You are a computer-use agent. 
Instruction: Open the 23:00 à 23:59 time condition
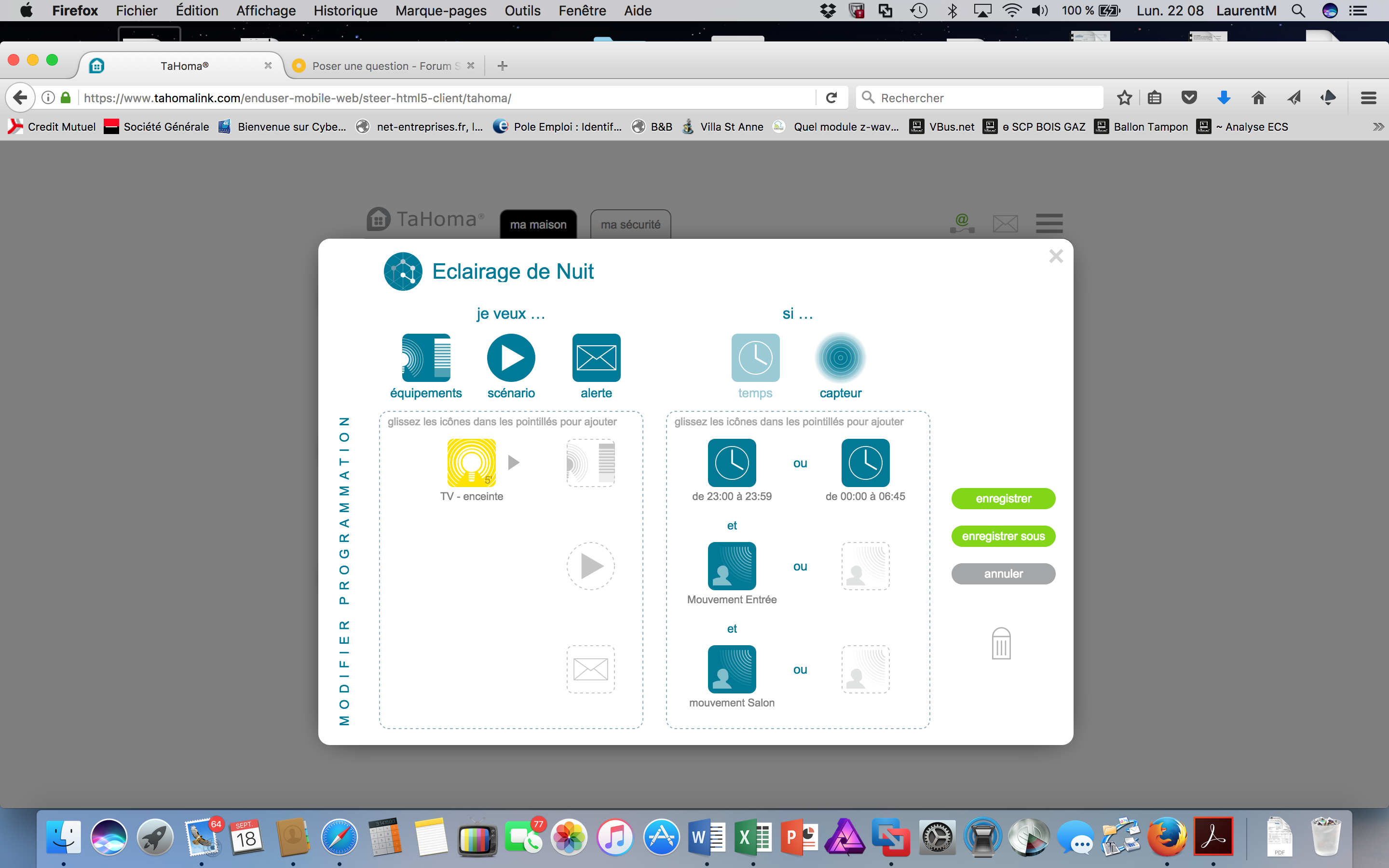point(731,463)
